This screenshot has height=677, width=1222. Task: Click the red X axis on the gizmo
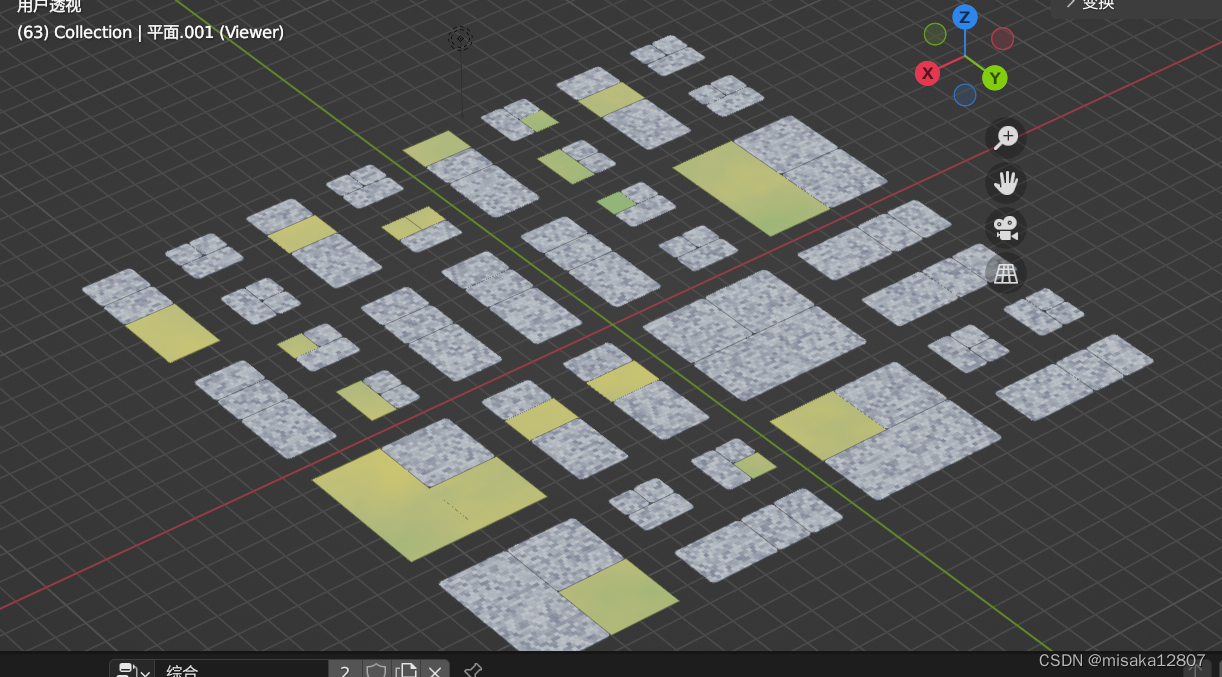pyautogui.click(x=928, y=73)
